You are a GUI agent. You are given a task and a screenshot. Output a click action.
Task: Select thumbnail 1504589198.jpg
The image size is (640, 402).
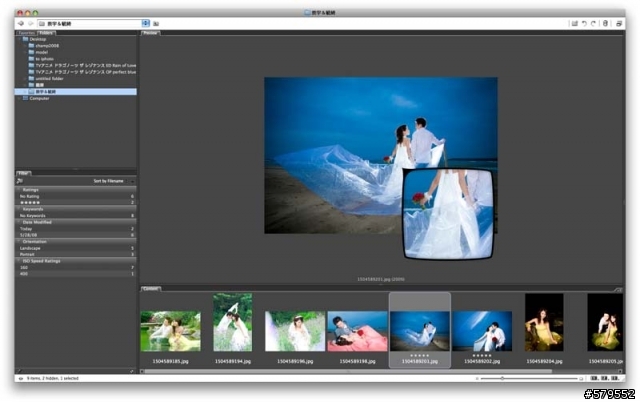pyautogui.click(x=357, y=331)
